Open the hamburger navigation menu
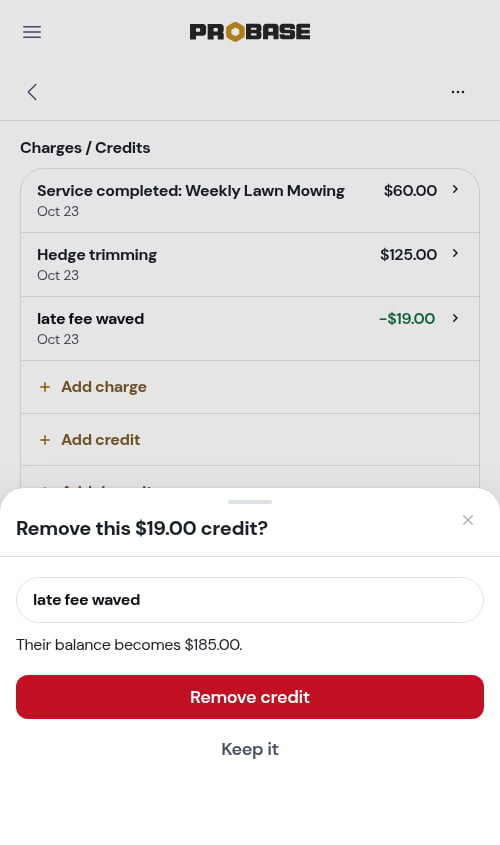The image size is (500, 845). pos(32,32)
